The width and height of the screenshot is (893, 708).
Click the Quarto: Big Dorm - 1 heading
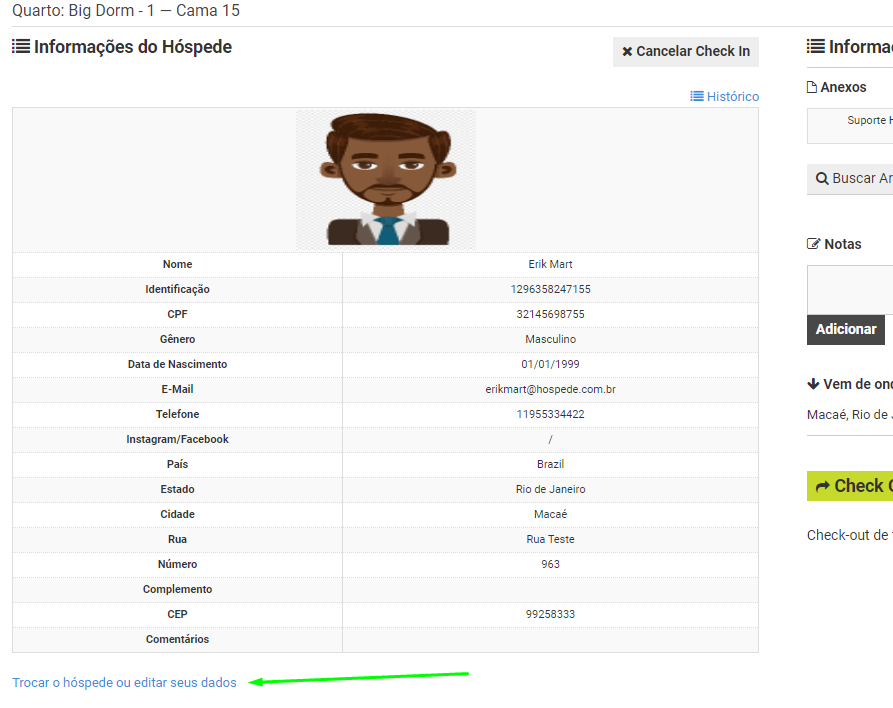126,11
